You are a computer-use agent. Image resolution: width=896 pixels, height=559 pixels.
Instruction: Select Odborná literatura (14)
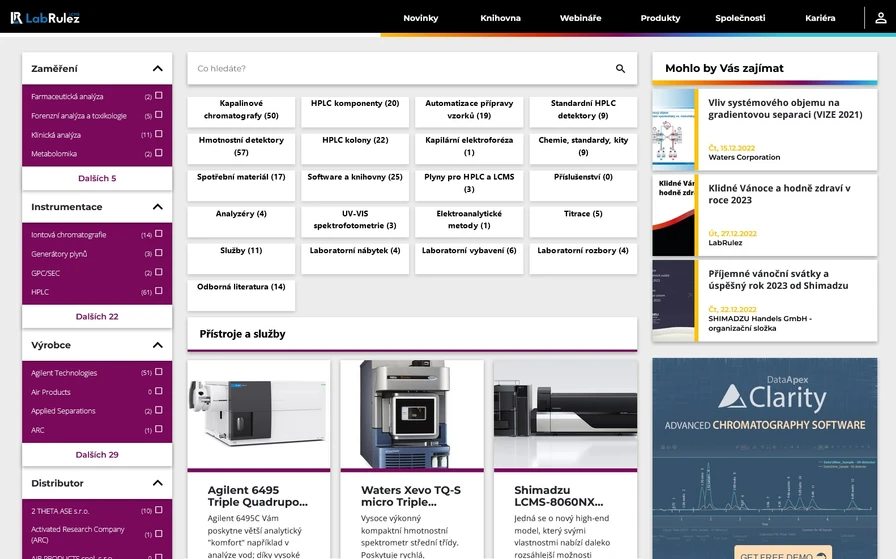click(x=241, y=295)
